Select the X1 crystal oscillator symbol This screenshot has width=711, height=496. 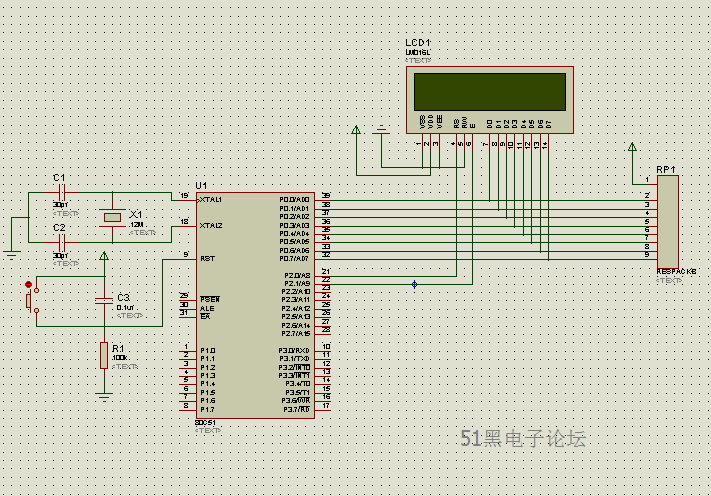(112, 218)
